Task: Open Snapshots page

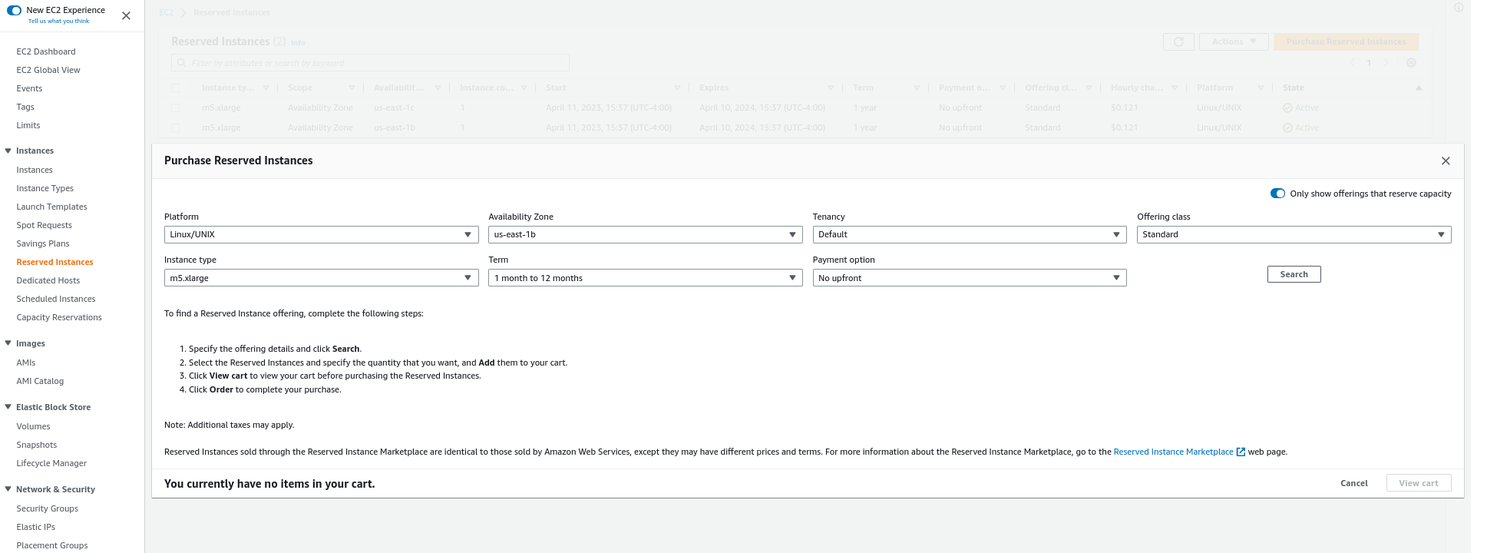Action: point(37,445)
